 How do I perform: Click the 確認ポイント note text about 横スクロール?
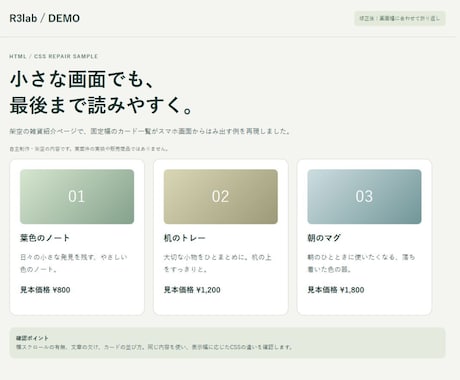coord(154,347)
